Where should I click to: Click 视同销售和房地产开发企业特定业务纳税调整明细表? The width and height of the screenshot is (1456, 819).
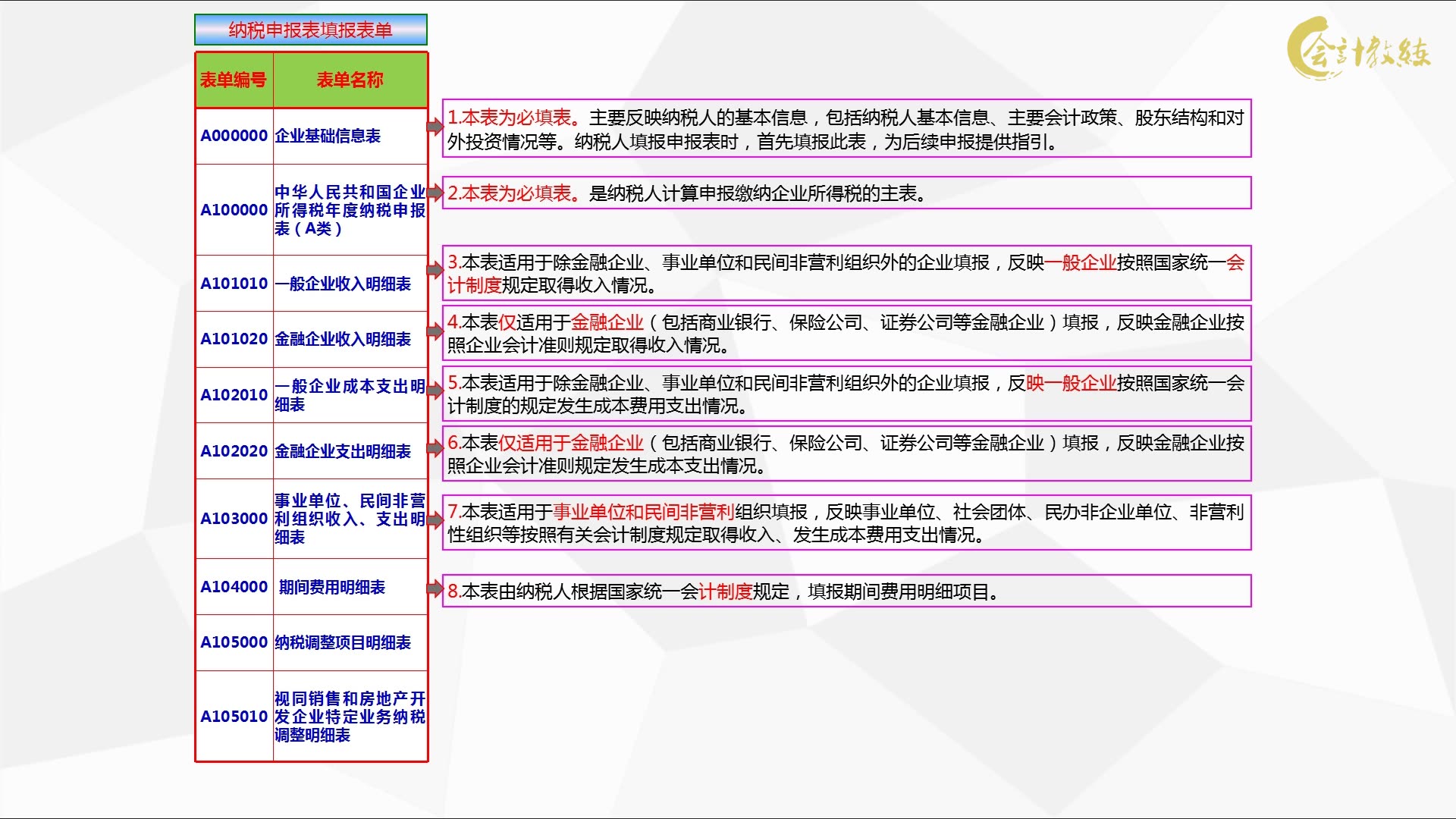350,717
